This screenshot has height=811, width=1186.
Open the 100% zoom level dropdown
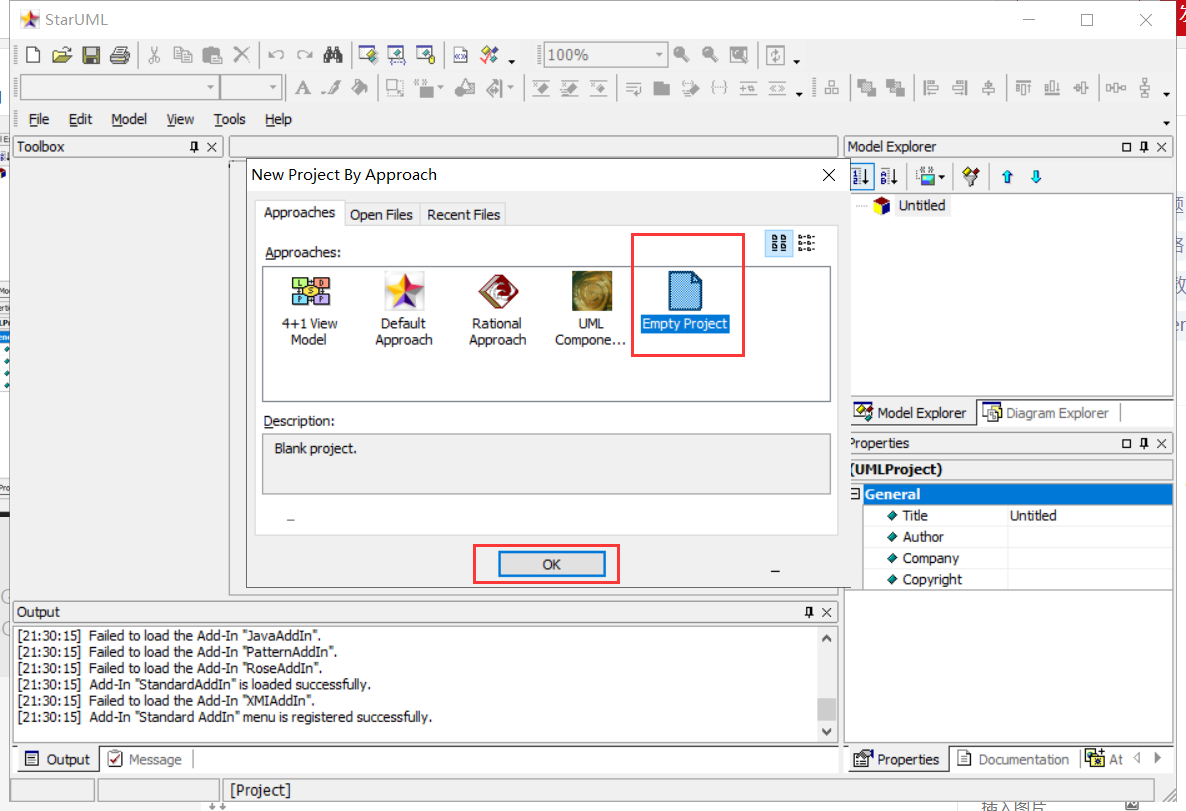point(659,54)
